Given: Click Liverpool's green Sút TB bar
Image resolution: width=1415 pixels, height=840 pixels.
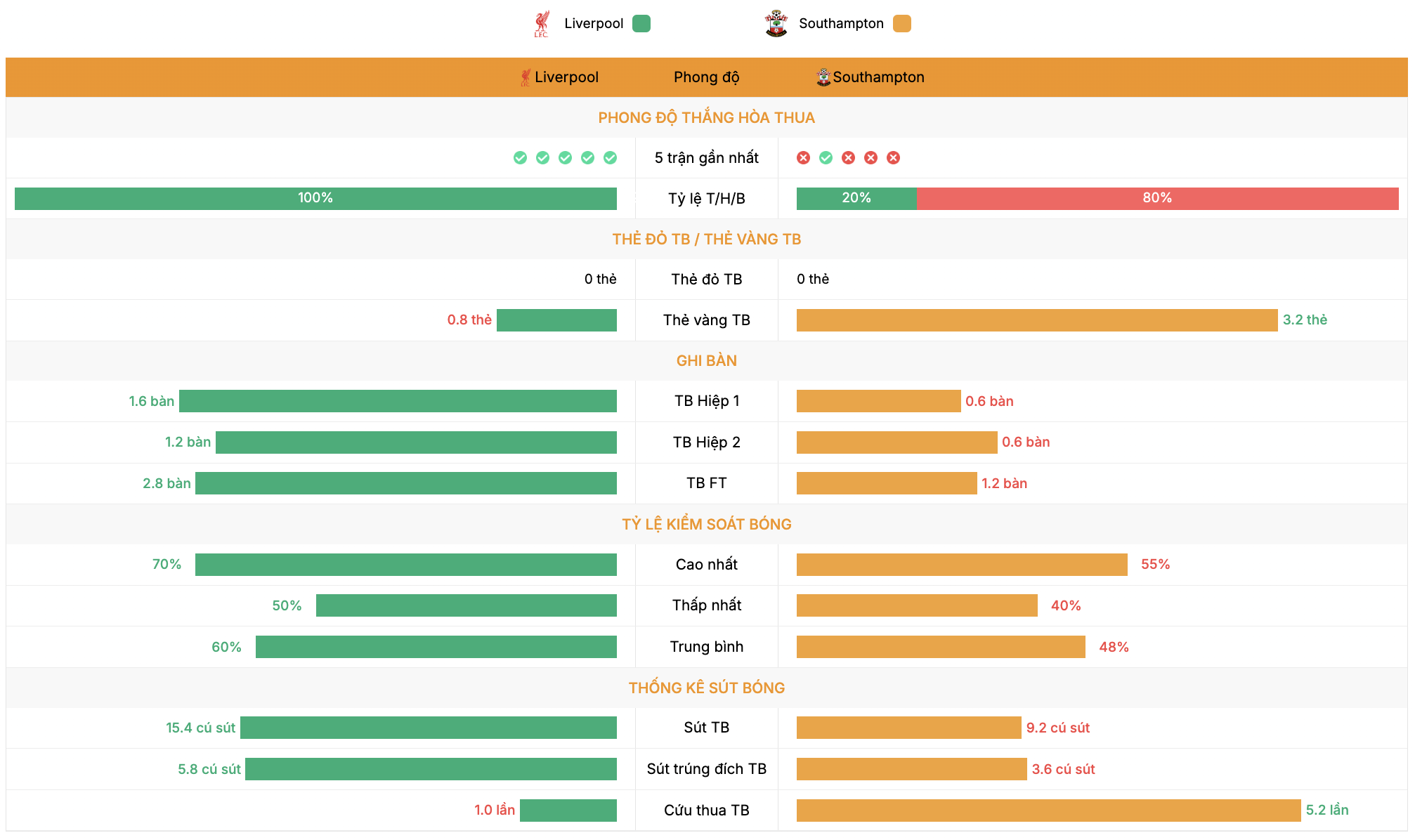Looking at the screenshot, I should click(429, 728).
